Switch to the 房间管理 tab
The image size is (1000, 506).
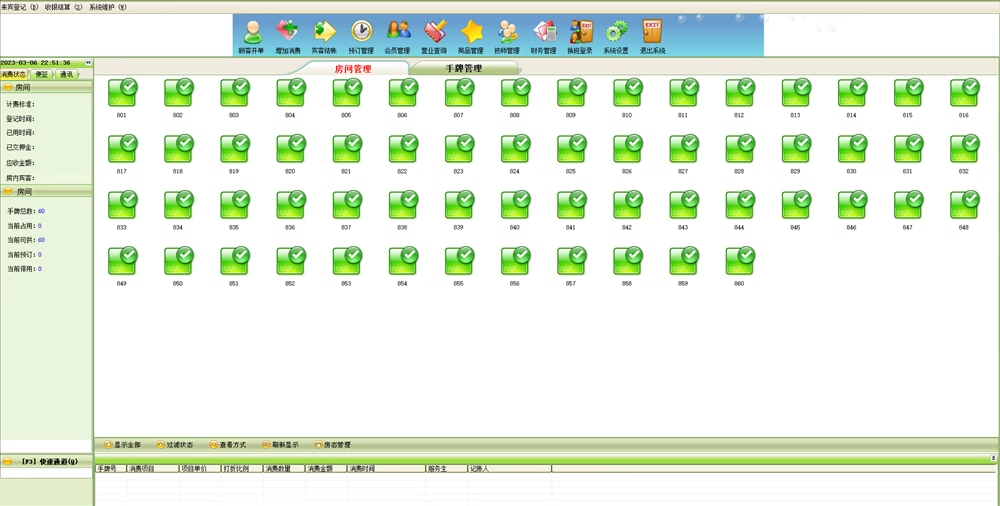point(353,69)
